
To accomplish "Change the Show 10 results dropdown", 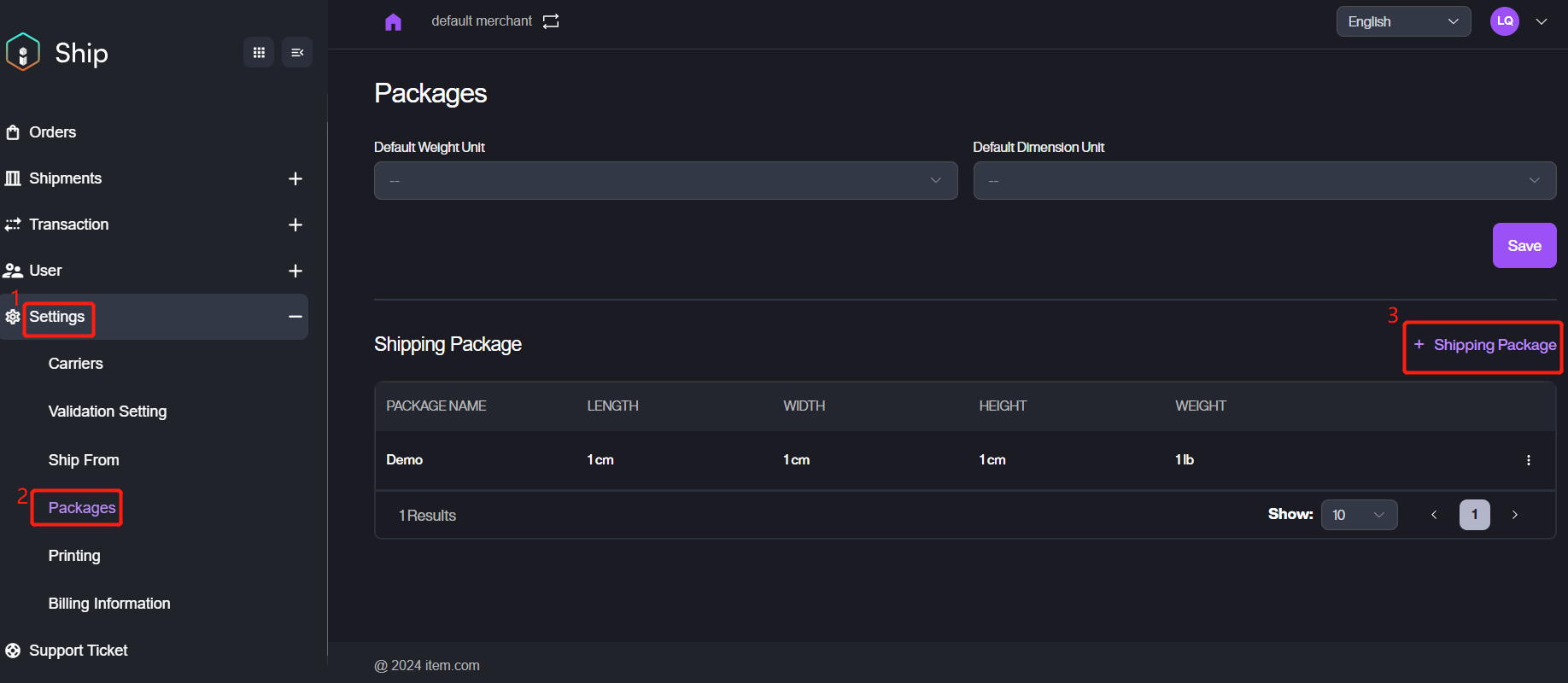I will (1358, 515).
